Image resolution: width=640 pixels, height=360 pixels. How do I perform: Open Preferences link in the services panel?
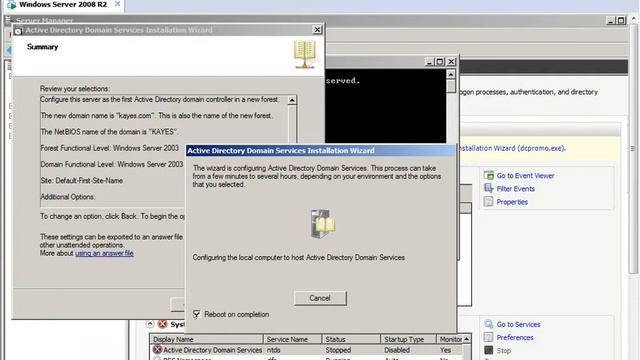tap(515, 337)
